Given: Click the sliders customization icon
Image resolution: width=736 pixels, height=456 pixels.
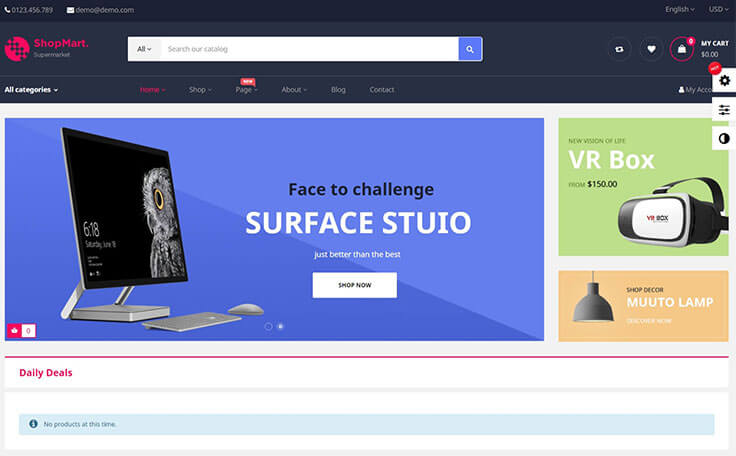Looking at the screenshot, I should (724, 110).
